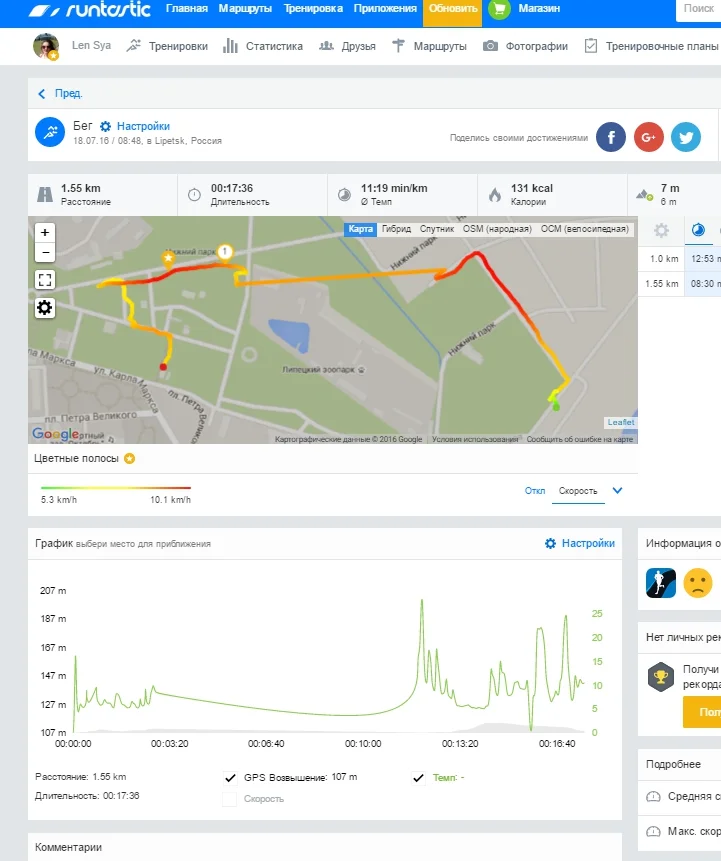Zoom in on the map
Screen dimensions: 721x861
pos(45,232)
